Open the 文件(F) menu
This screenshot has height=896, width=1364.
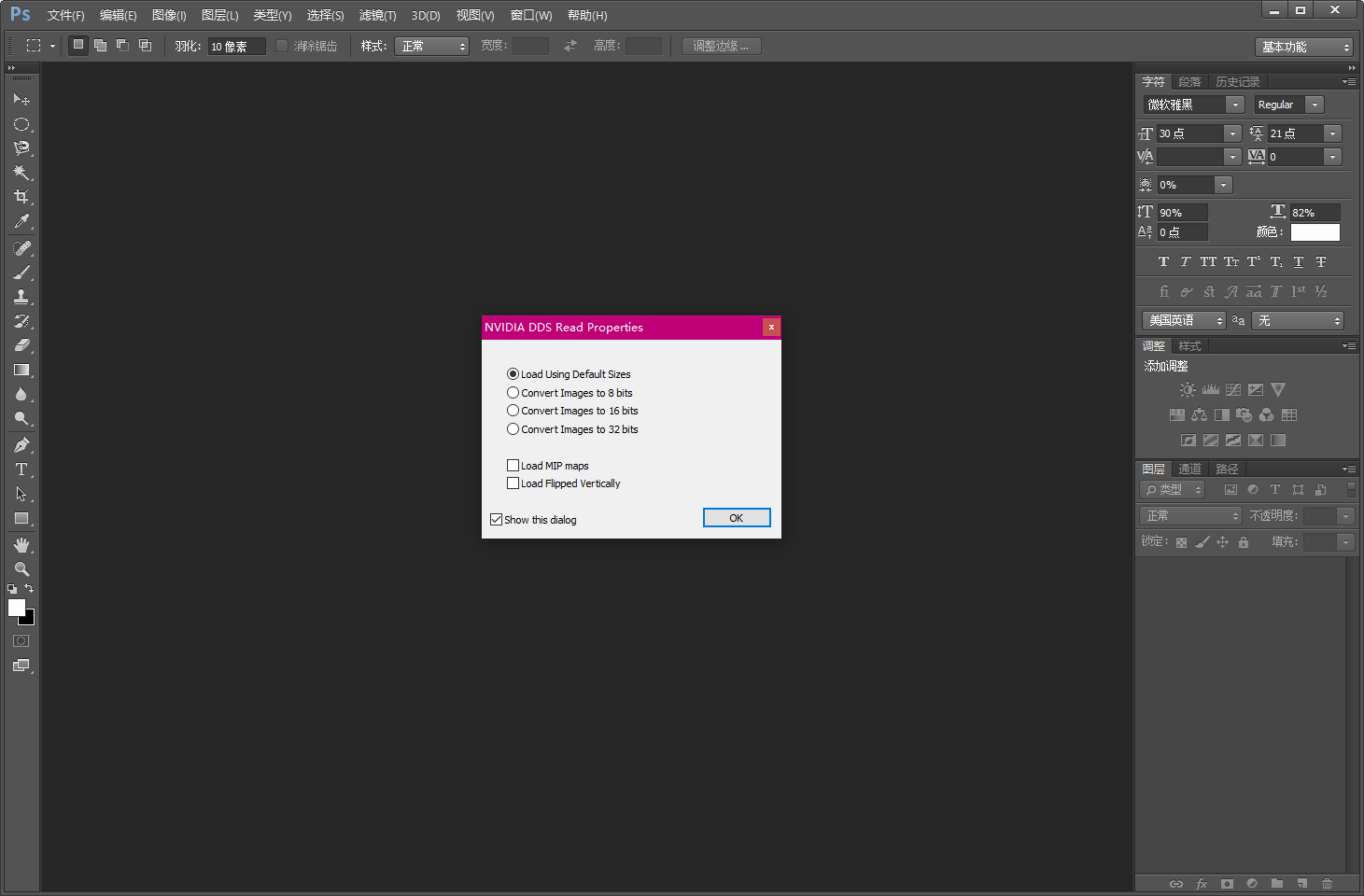(65, 16)
